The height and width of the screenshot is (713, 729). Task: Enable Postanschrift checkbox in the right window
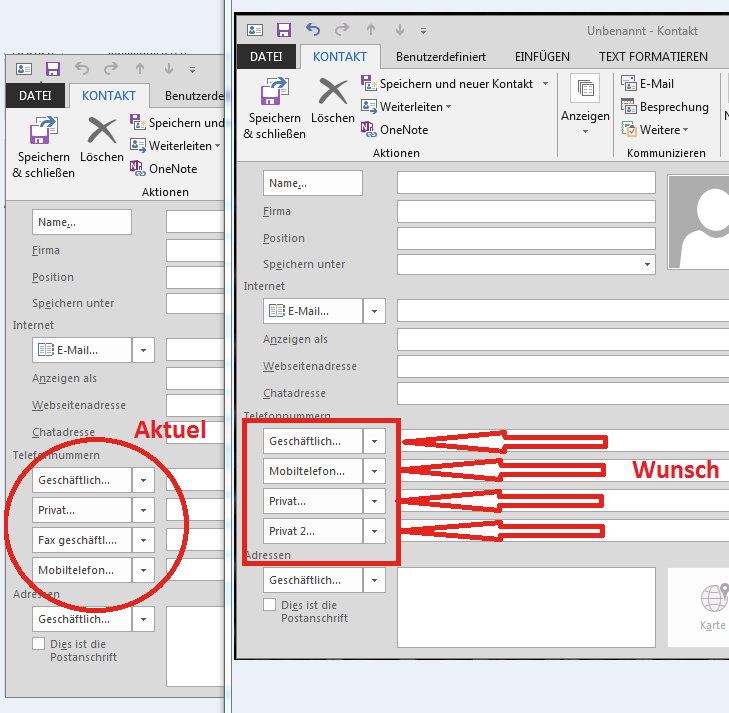coord(269,605)
